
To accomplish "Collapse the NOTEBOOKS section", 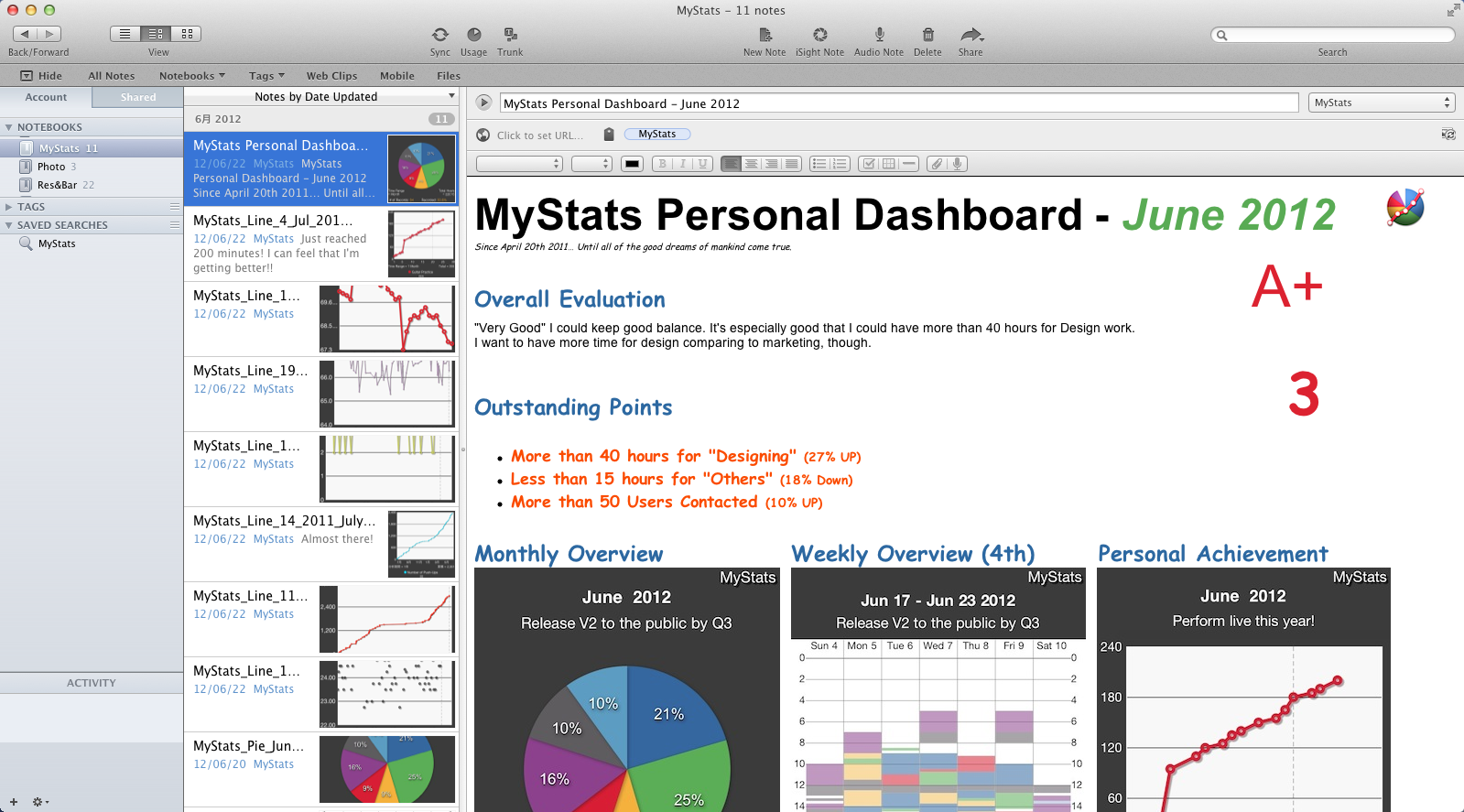I will click(9, 127).
